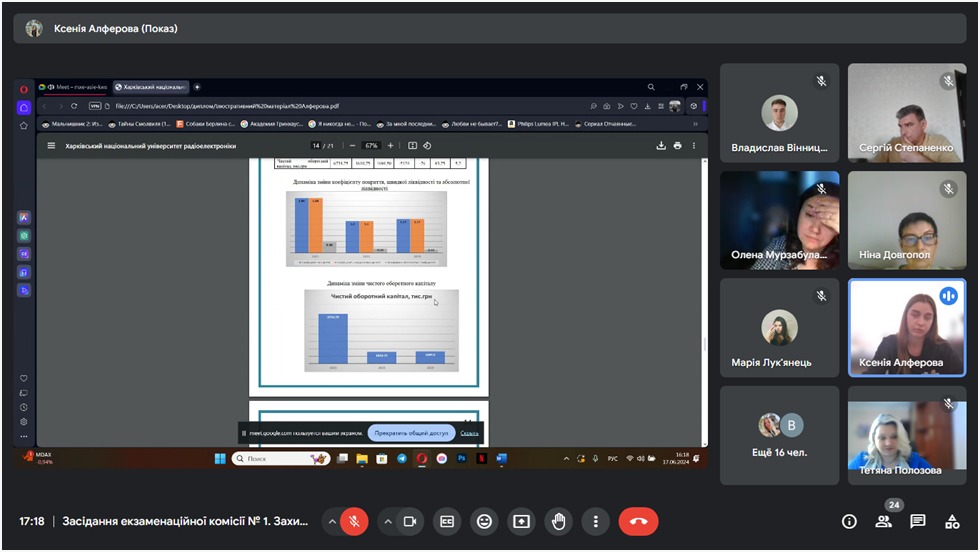Open the in-call chat panel
The image size is (980, 552).
pyautogui.click(x=918, y=521)
